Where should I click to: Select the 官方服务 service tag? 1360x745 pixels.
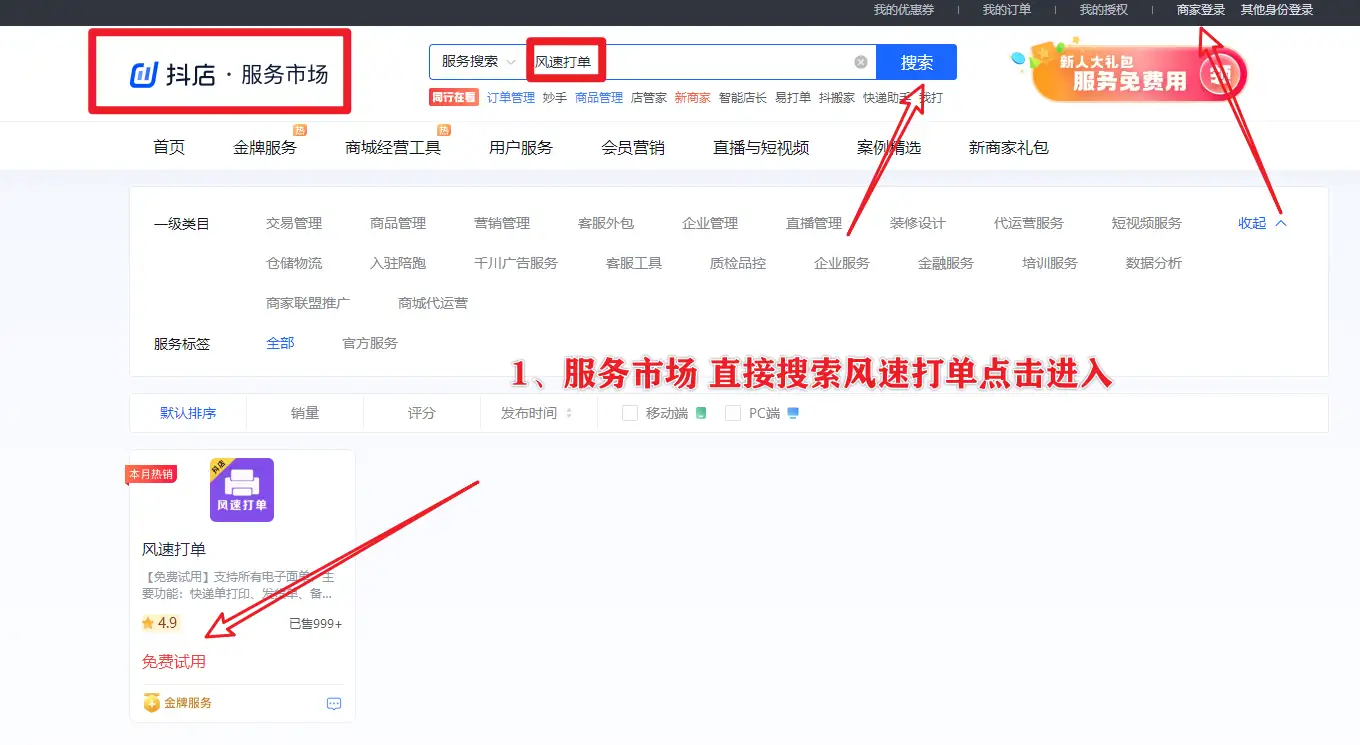pos(370,343)
